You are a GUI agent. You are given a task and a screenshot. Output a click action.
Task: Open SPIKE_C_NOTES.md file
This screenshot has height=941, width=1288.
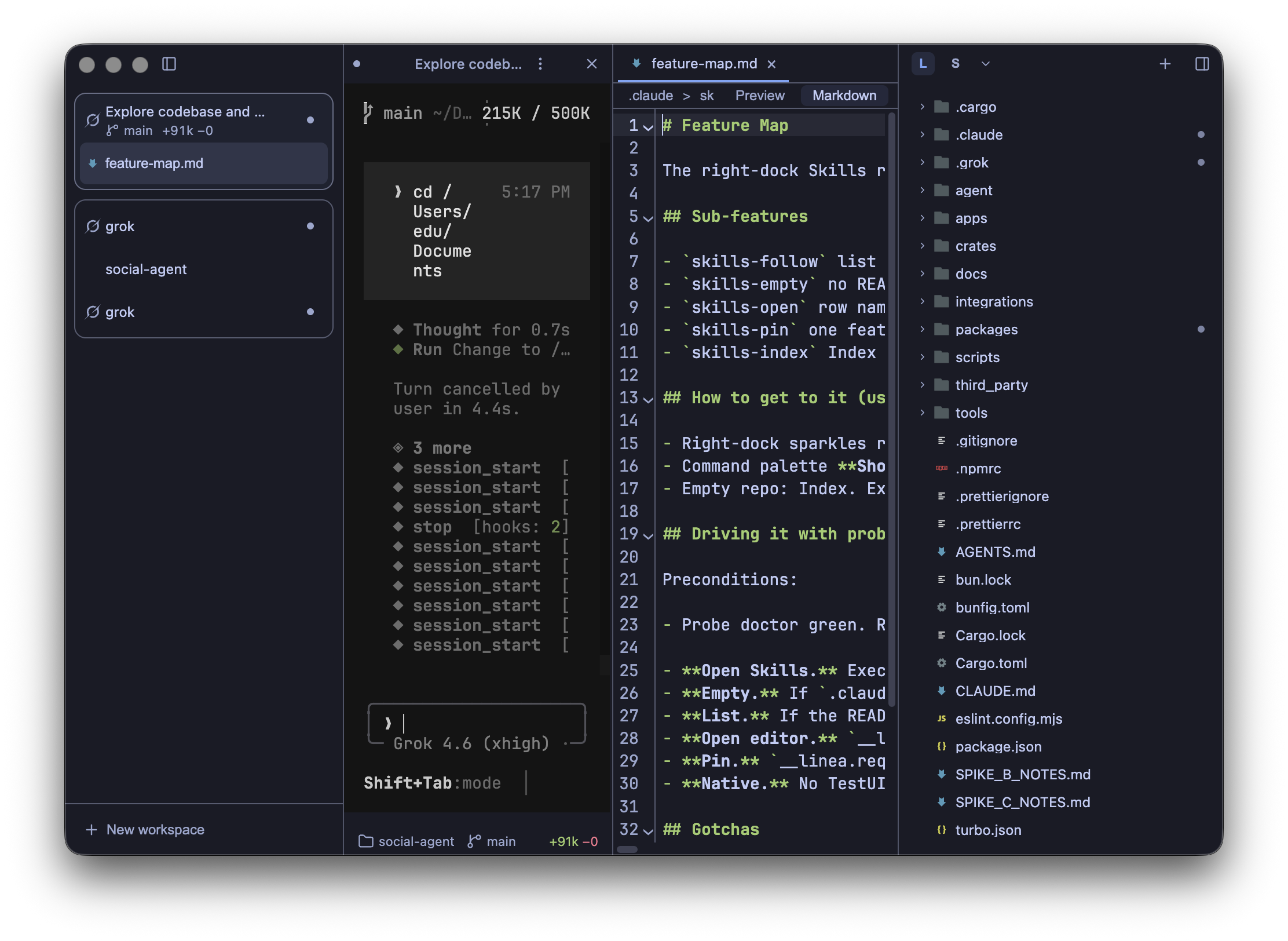click(x=1061, y=803)
